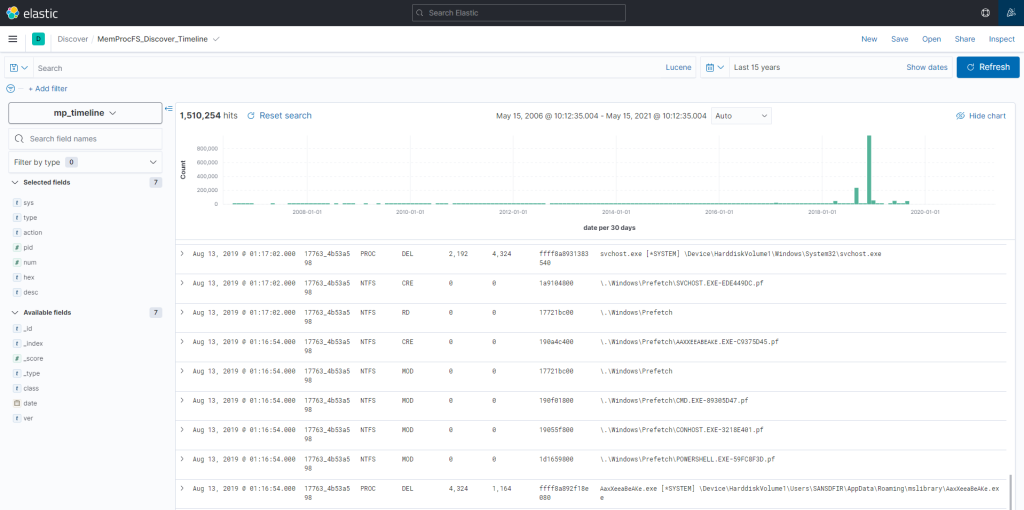Click the green D space avatar
Screen dimensions: 1024x510
39,39
